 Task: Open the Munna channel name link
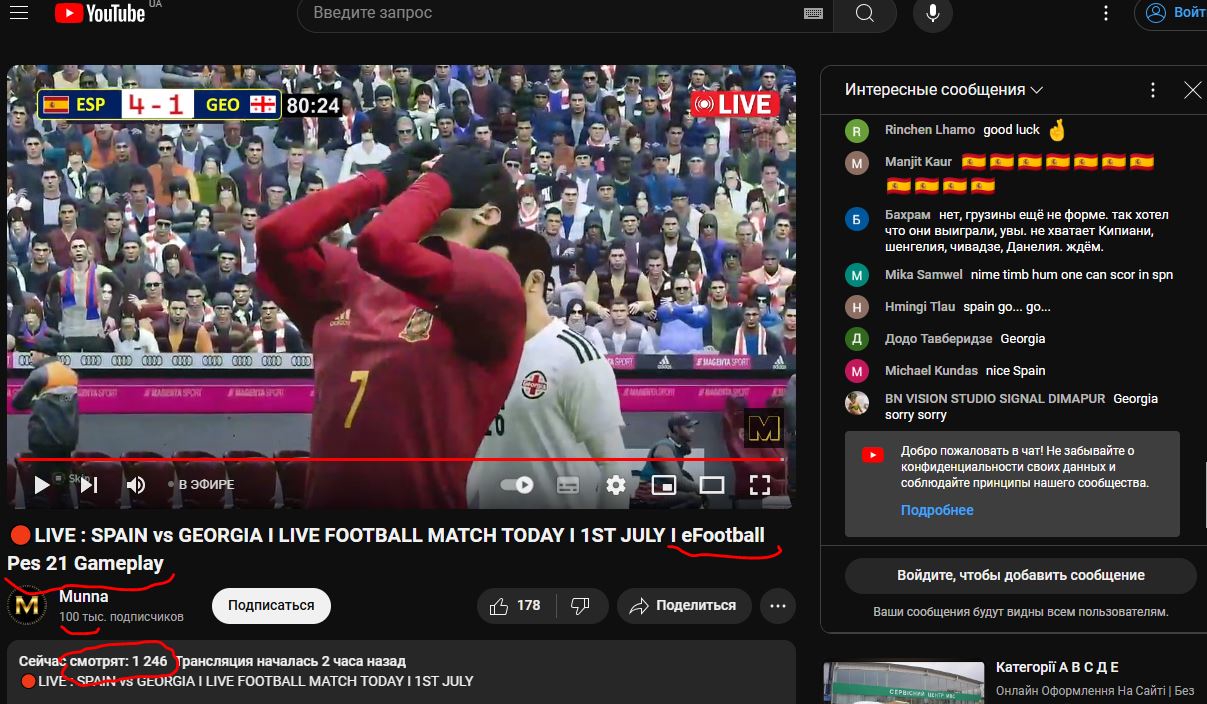click(x=84, y=596)
